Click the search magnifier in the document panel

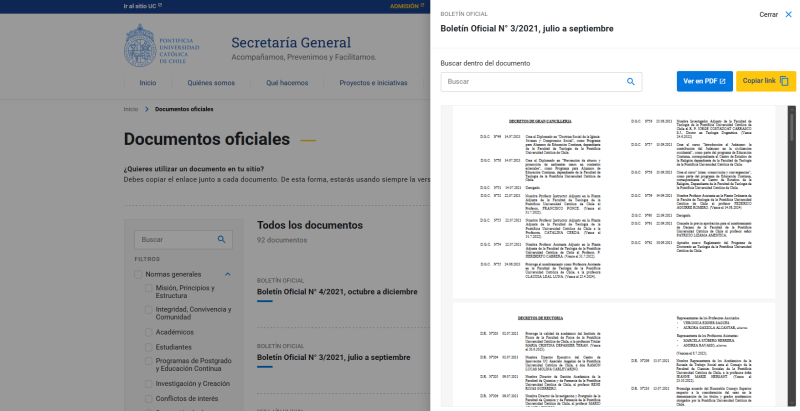tap(631, 82)
